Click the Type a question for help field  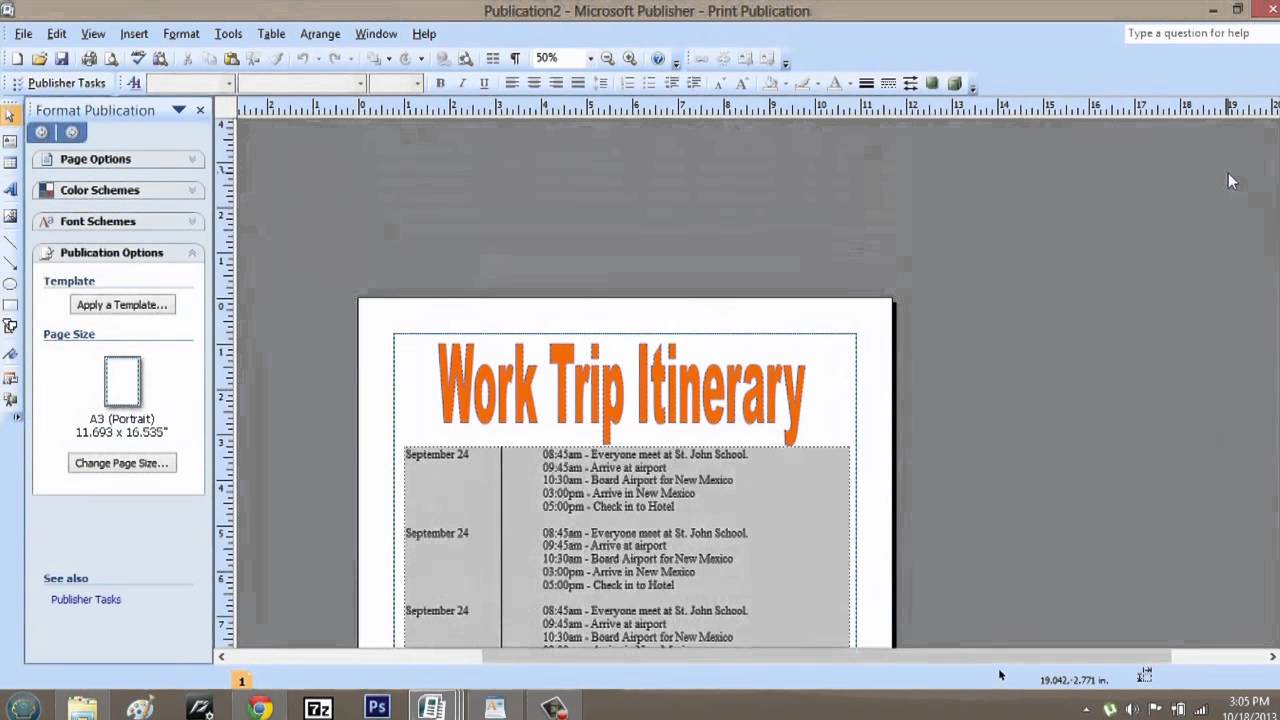click(x=1200, y=33)
